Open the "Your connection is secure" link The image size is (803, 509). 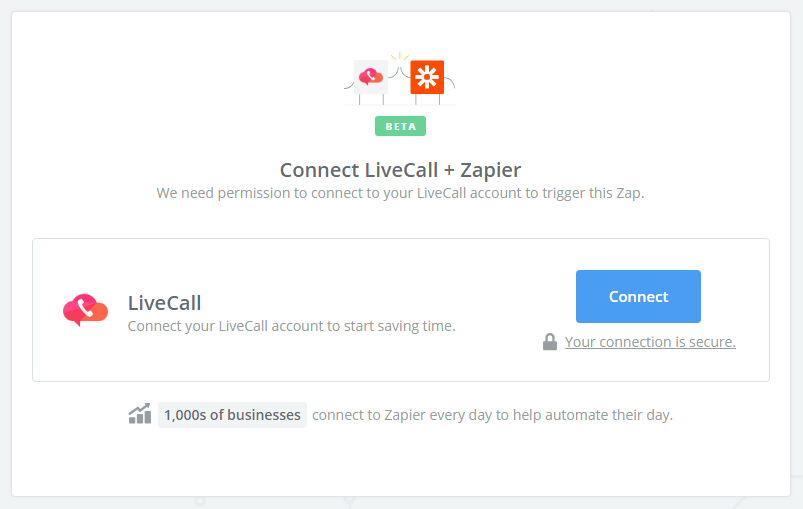click(650, 342)
